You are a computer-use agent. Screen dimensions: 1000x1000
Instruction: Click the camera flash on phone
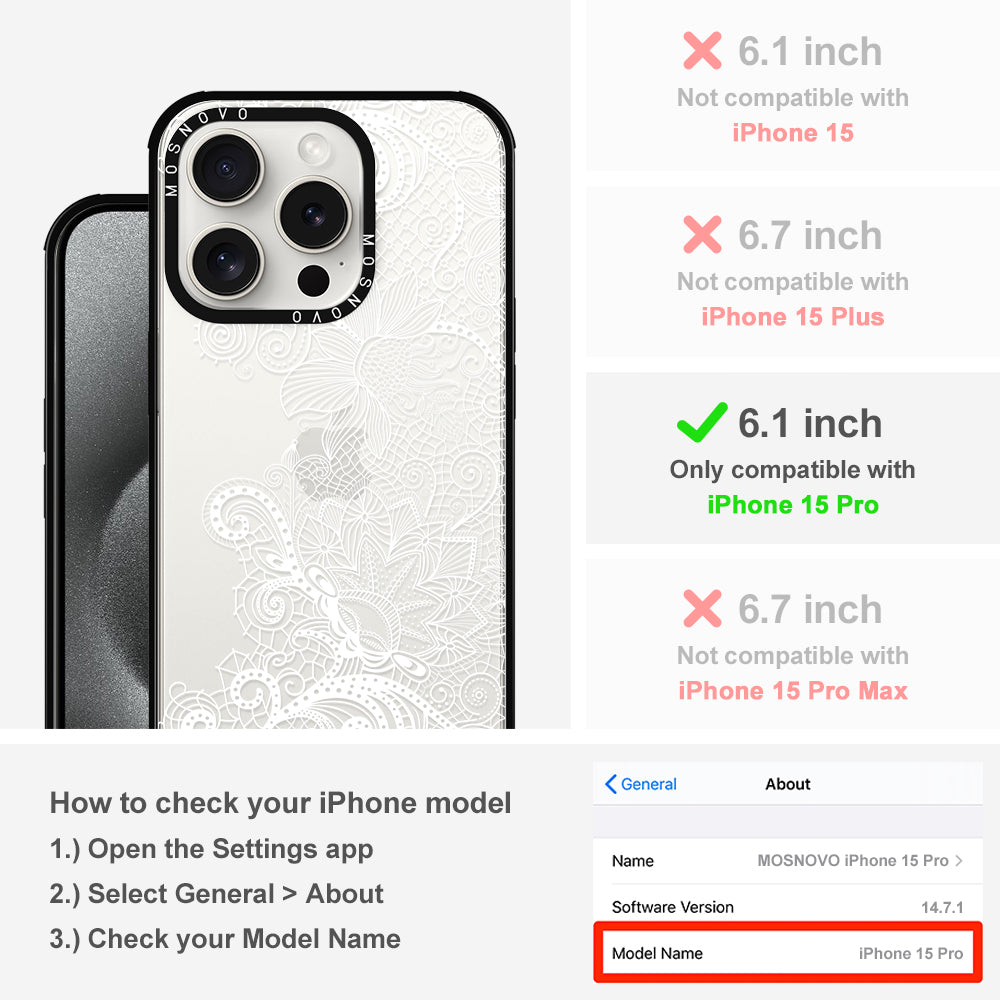pos(314,150)
